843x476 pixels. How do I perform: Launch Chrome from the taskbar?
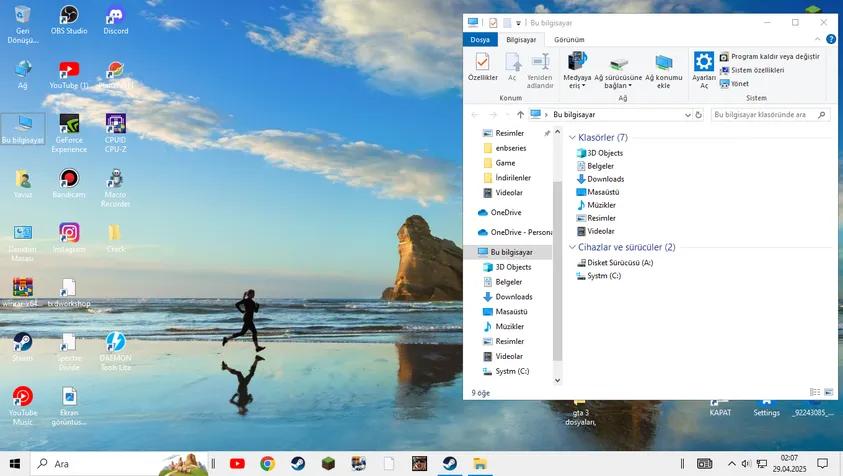pos(267,463)
